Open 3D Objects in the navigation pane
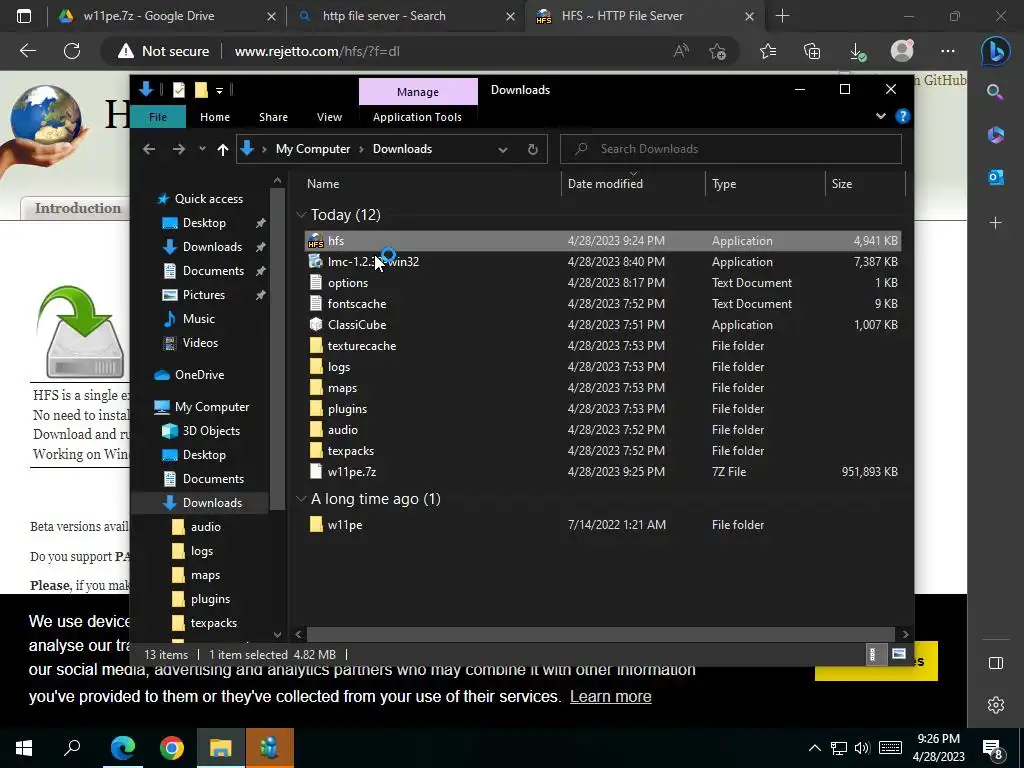The width and height of the screenshot is (1024, 768). [x=210, y=431]
